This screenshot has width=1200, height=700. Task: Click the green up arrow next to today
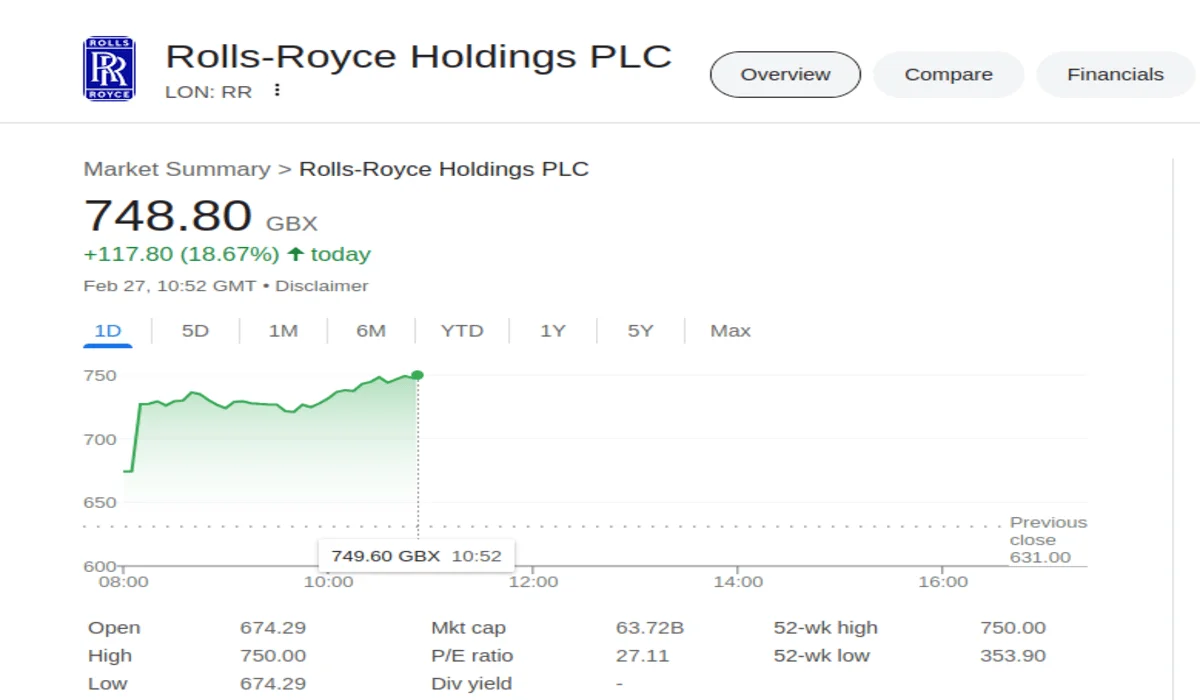(295, 254)
